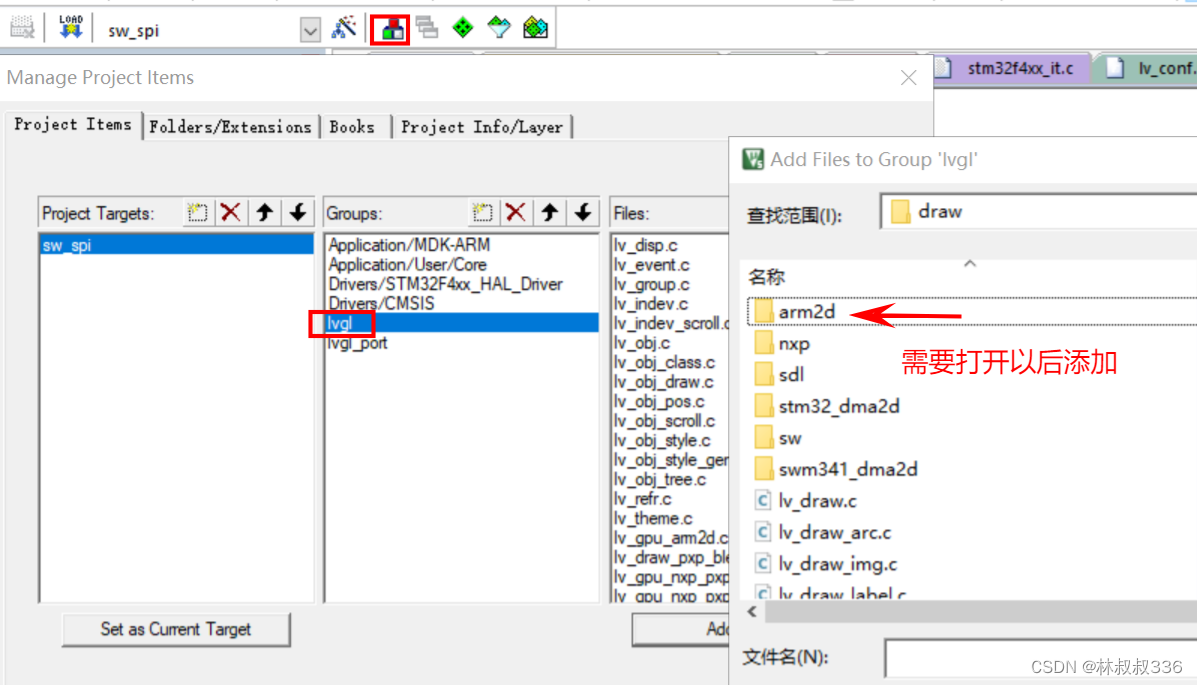Image resolution: width=1197 pixels, height=685 pixels.
Task: Select lv_obj_scroll.c in Files list
Action: 664,421
